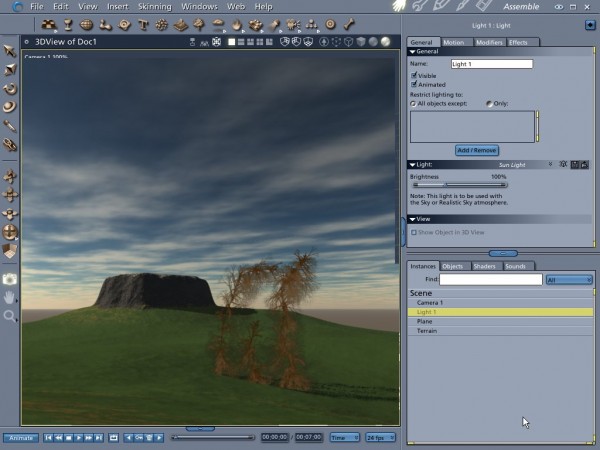
Task: Click the camera icon in left toolbar
Action: (x=10, y=279)
